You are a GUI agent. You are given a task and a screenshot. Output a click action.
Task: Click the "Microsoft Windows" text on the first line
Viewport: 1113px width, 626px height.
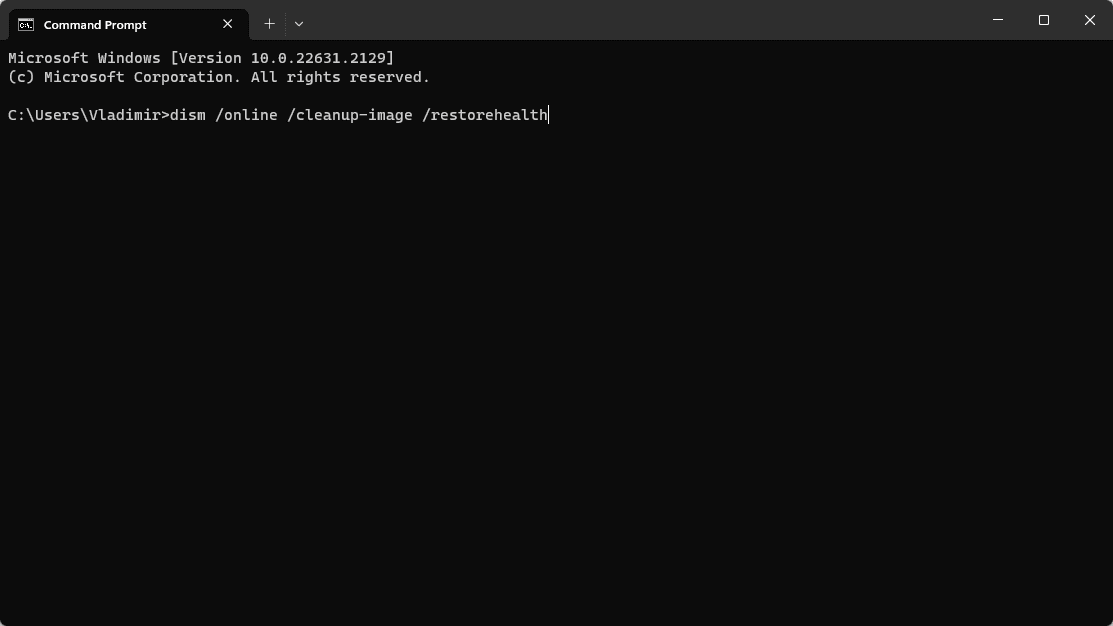[84, 58]
